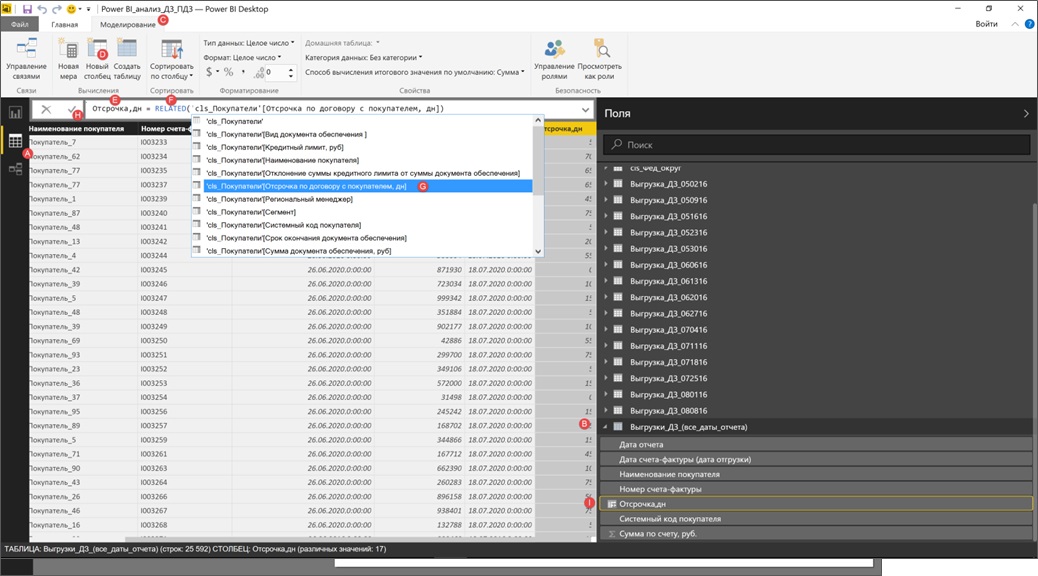The image size is (1038, 576).
Task: Switch to the Главная ribbon tab
Action: tap(64, 24)
